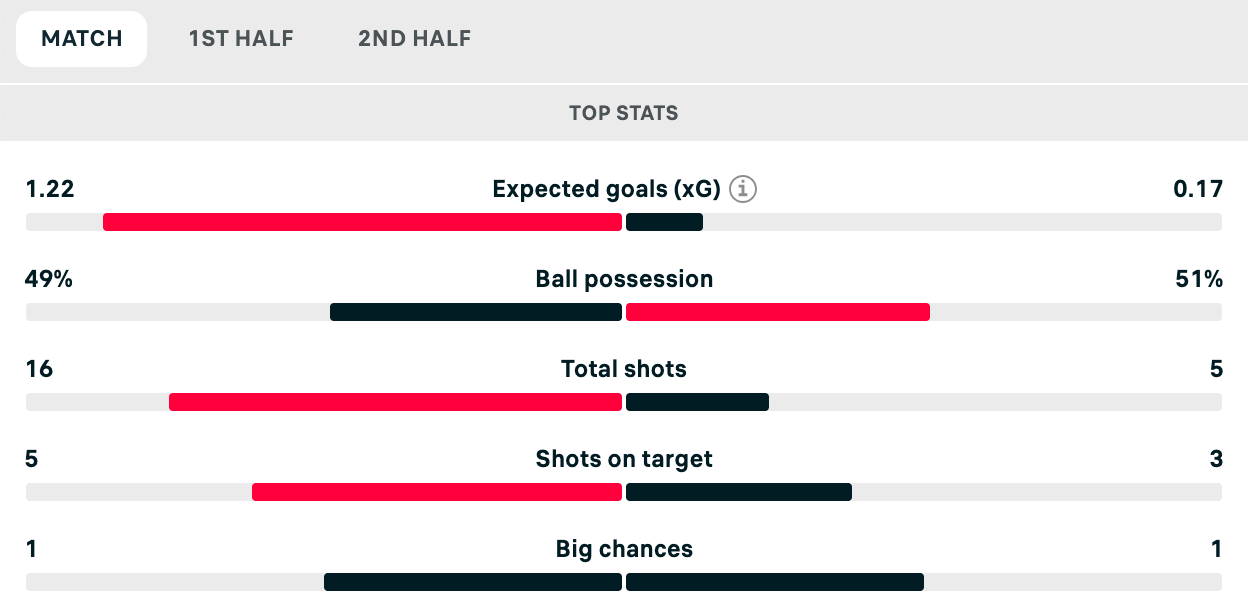Click the dark away xG bar

click(x=664, y=222)
